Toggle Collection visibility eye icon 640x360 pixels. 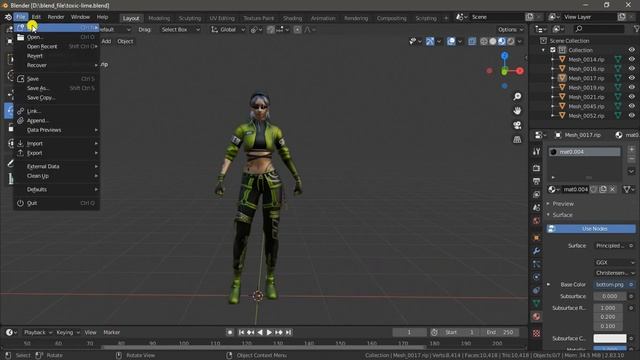click(631, 50)
